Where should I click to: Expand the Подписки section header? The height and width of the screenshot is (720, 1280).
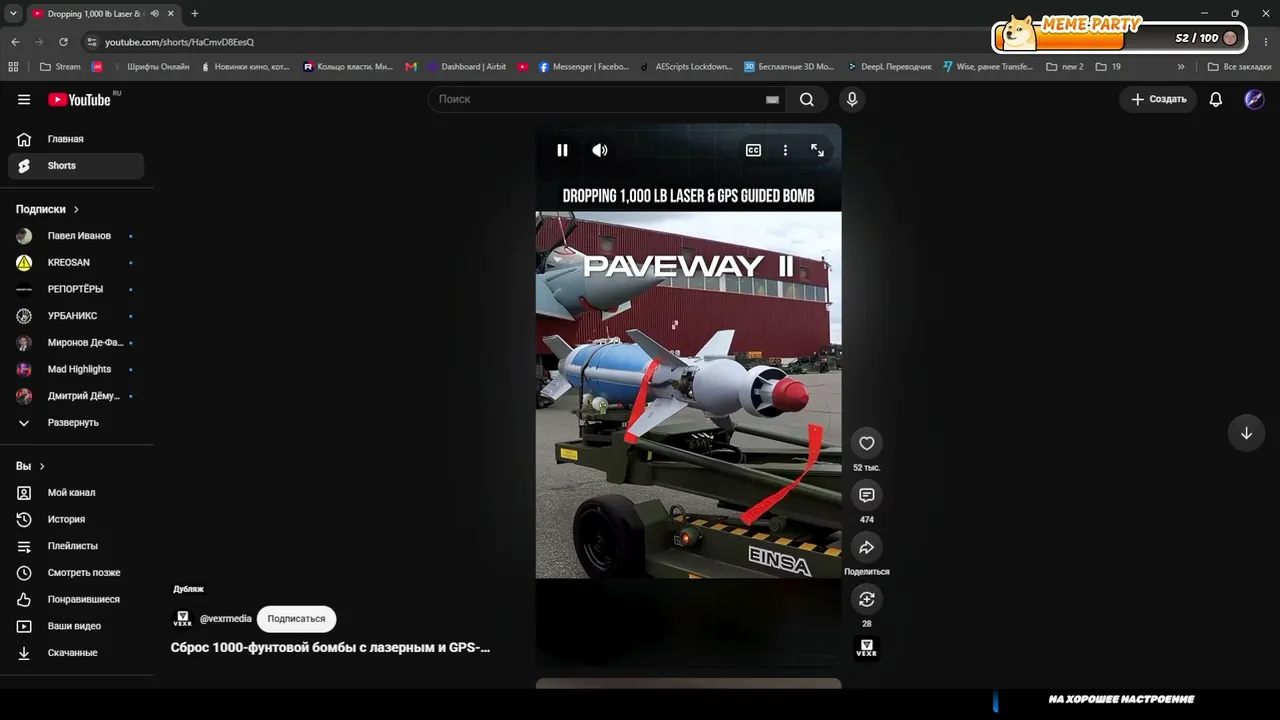point(47,209)
